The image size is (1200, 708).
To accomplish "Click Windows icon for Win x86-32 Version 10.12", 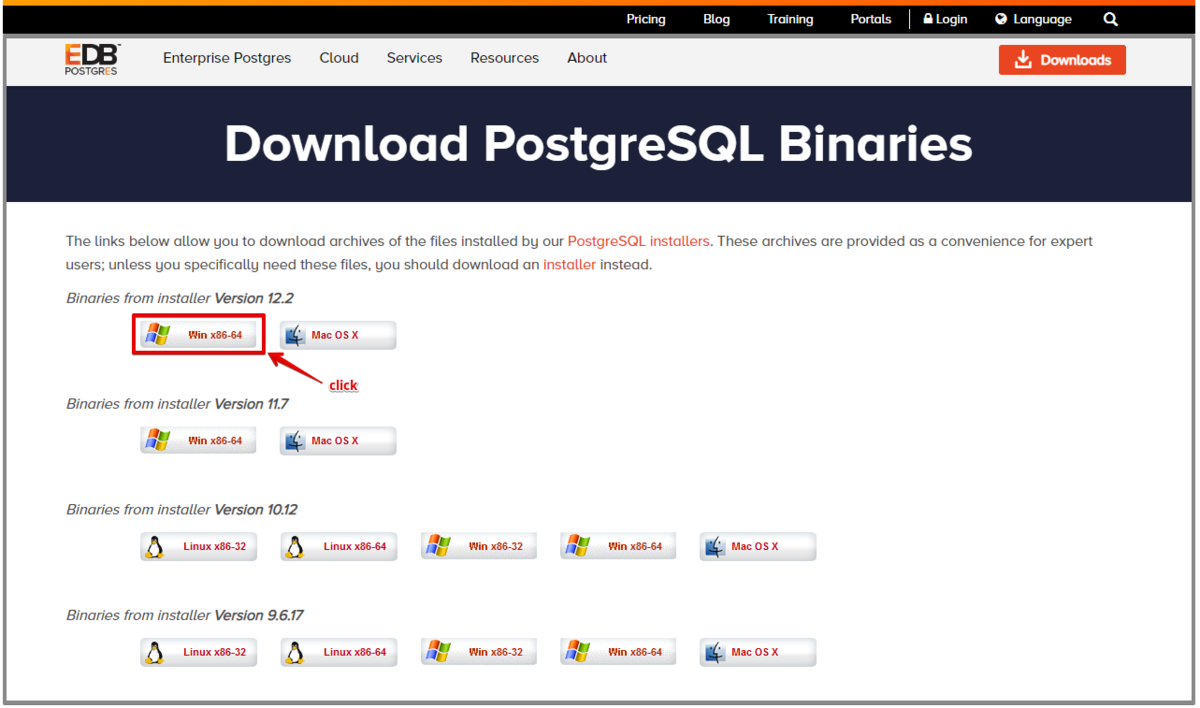I will tap(437, 546).
